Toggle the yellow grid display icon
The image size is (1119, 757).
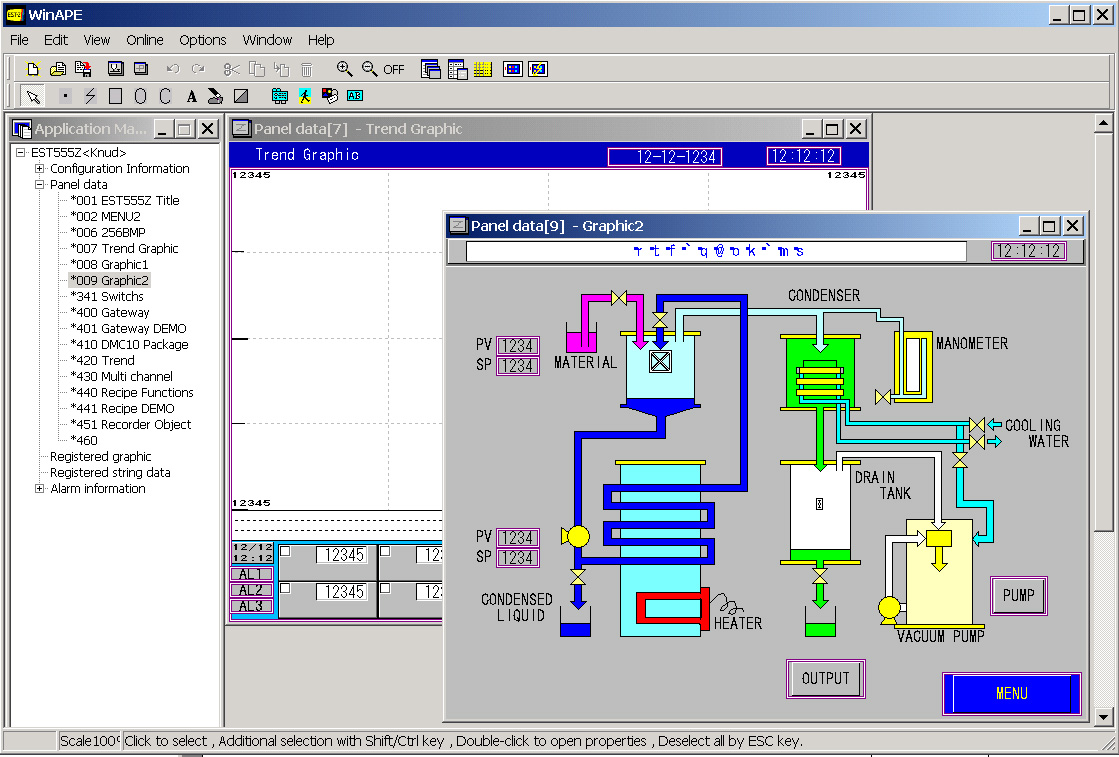[x=483, y=69]
